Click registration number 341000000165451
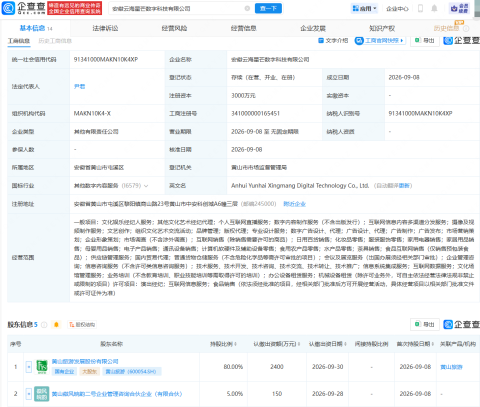The height and width of the screenshot is (407, 480). tap(256, 114)
